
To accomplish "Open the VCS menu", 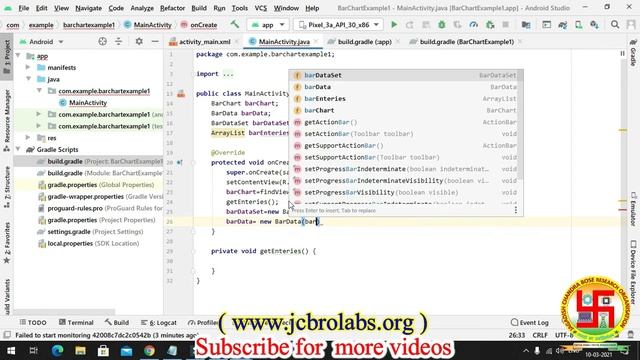I will (260, 8).
